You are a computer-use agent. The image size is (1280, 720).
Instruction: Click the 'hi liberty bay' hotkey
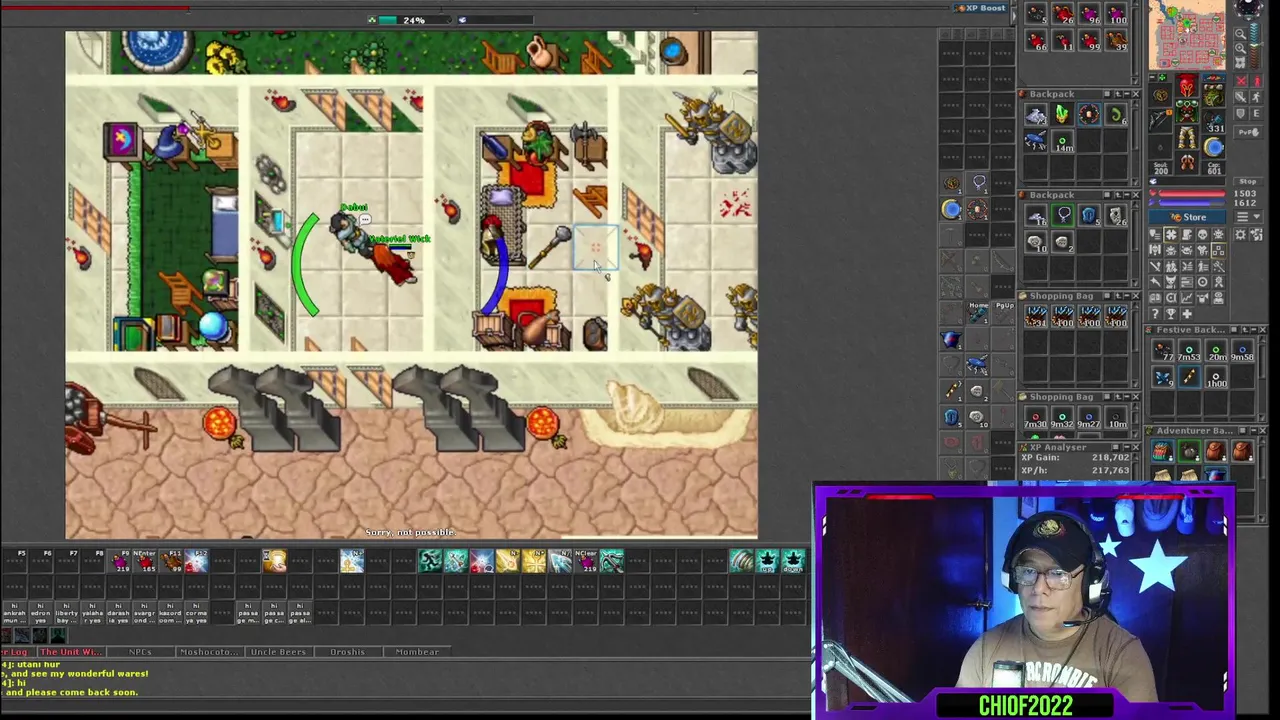point(66,613)
